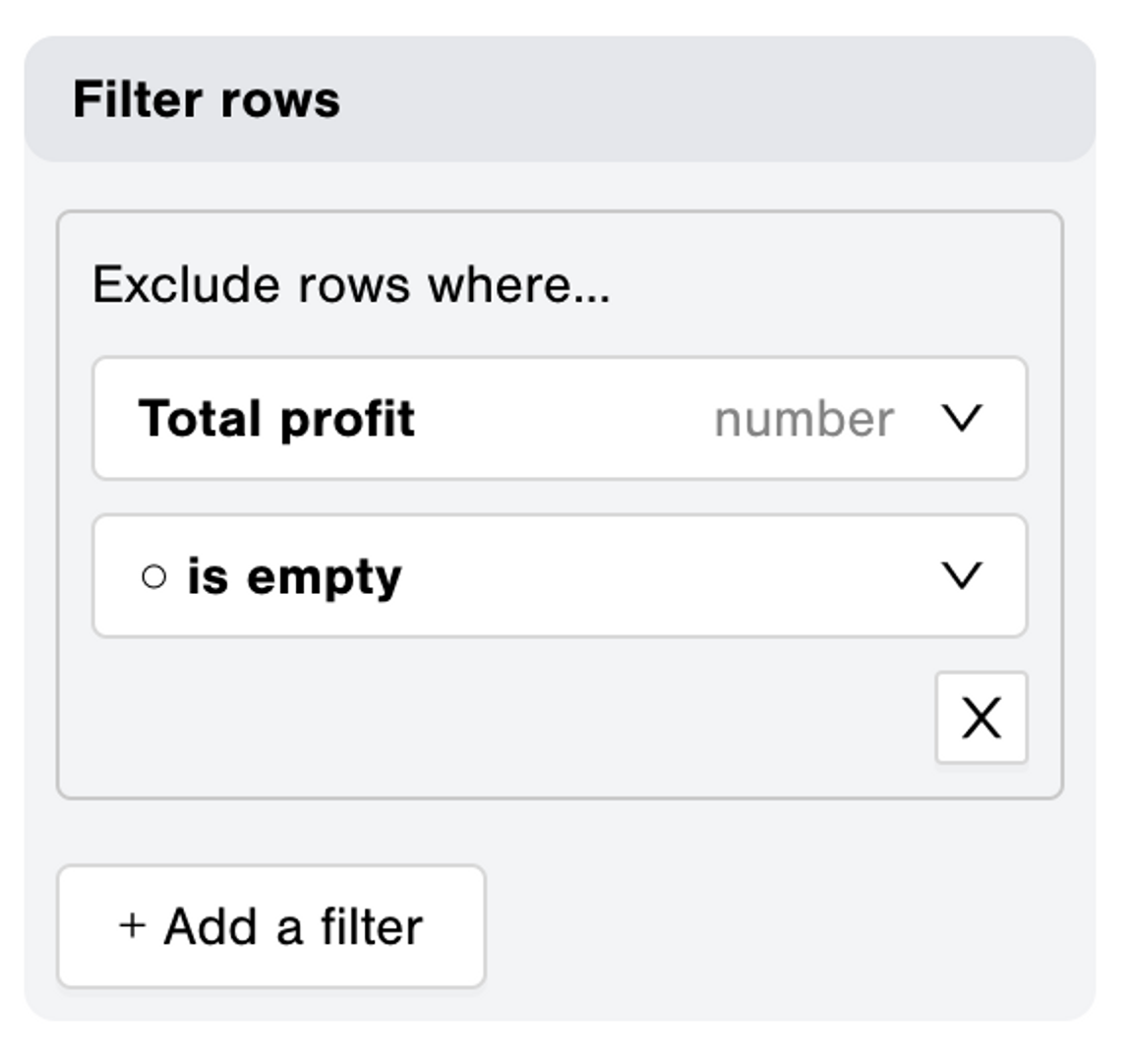Expand the column type selector showing number
This screenshot has width=1131, height=1064.
[962, 417]
